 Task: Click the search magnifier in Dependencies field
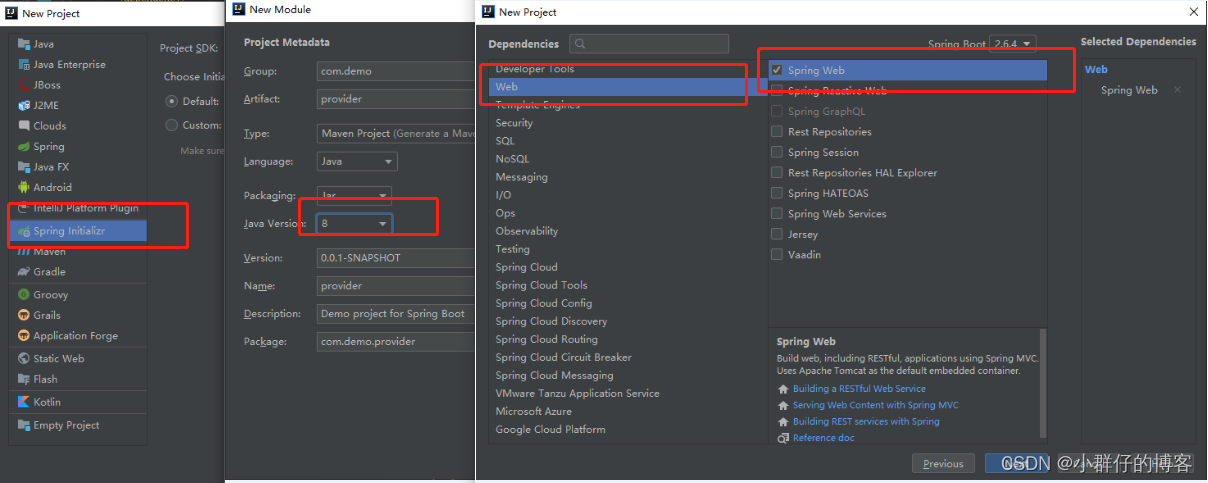[x=580, y=44]
